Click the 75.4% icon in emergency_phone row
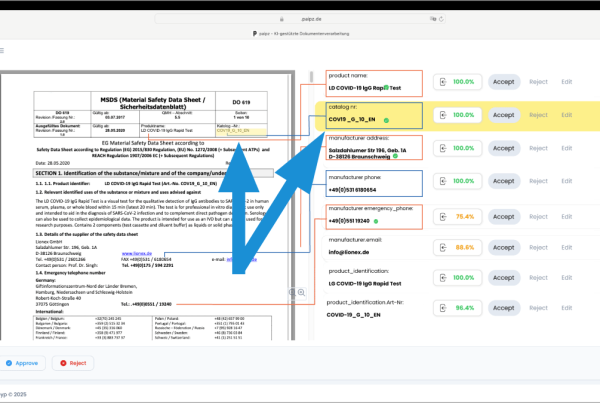The height and width of the screenshot is (403, 600). click(443, 217)
